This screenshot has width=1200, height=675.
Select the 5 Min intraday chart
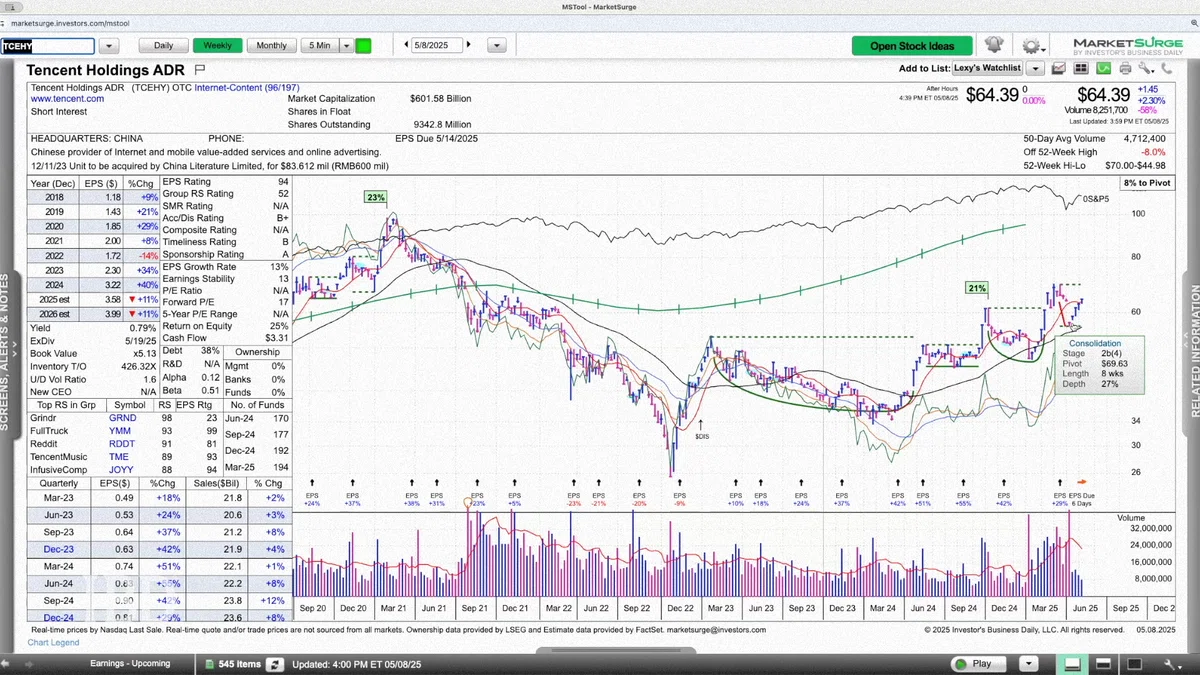click(320, 45)
